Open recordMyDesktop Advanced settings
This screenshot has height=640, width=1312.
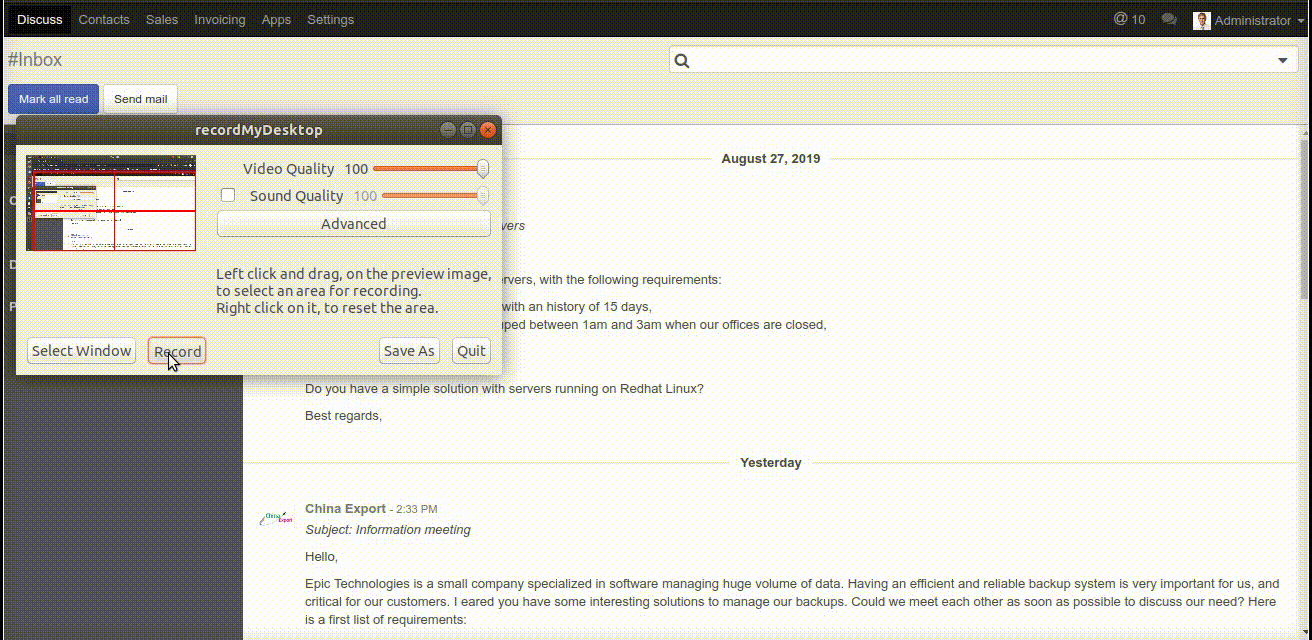coord(354,224)
